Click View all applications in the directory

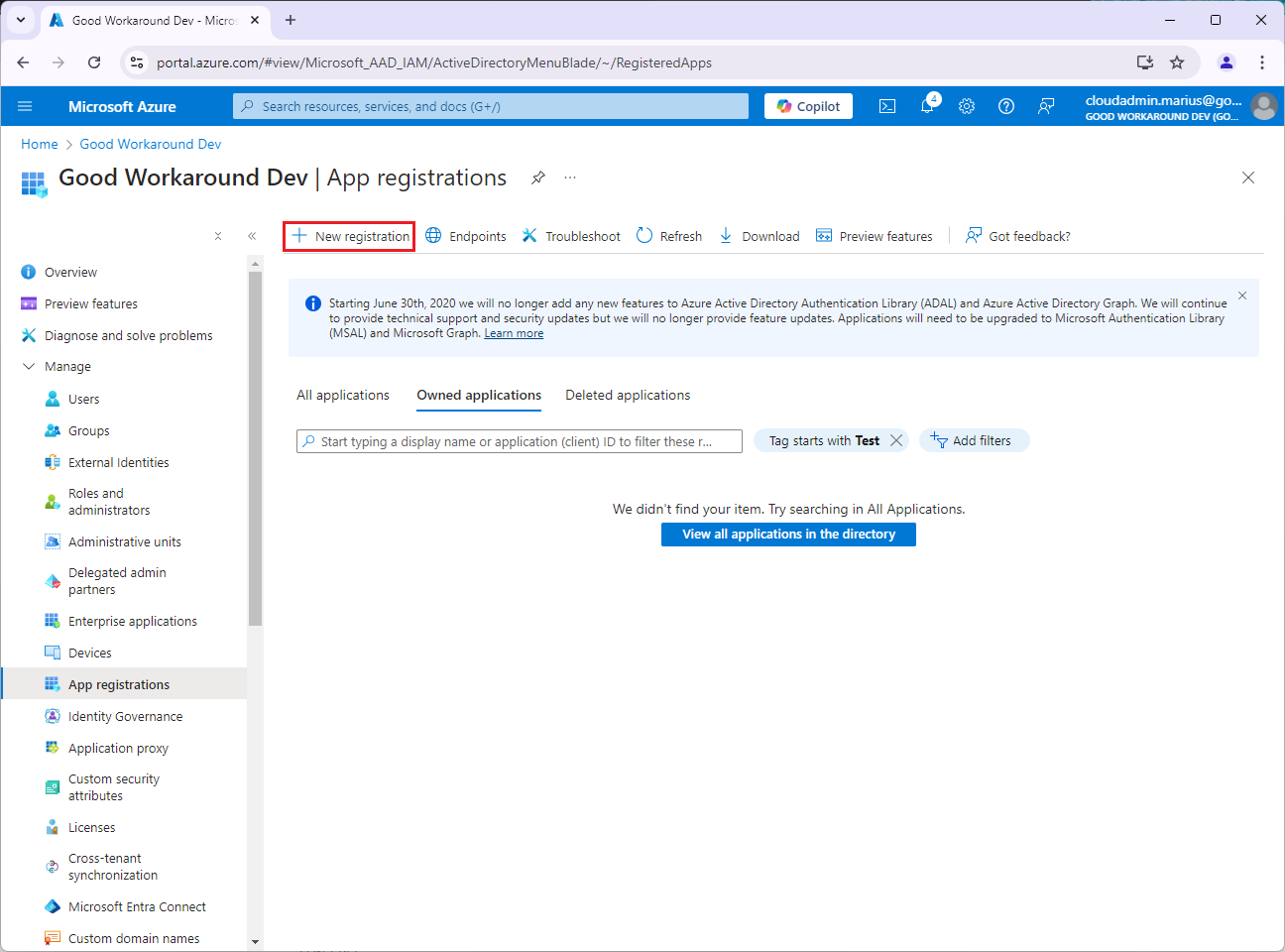788,535
